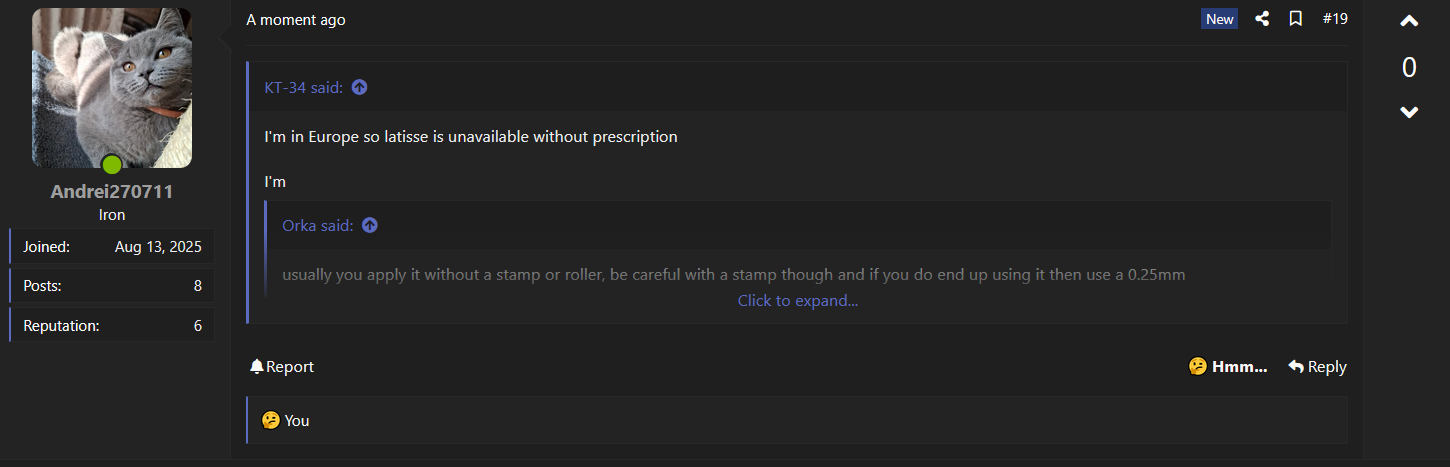Jump to KT-34's quoted post arrow

click(360, 87)
